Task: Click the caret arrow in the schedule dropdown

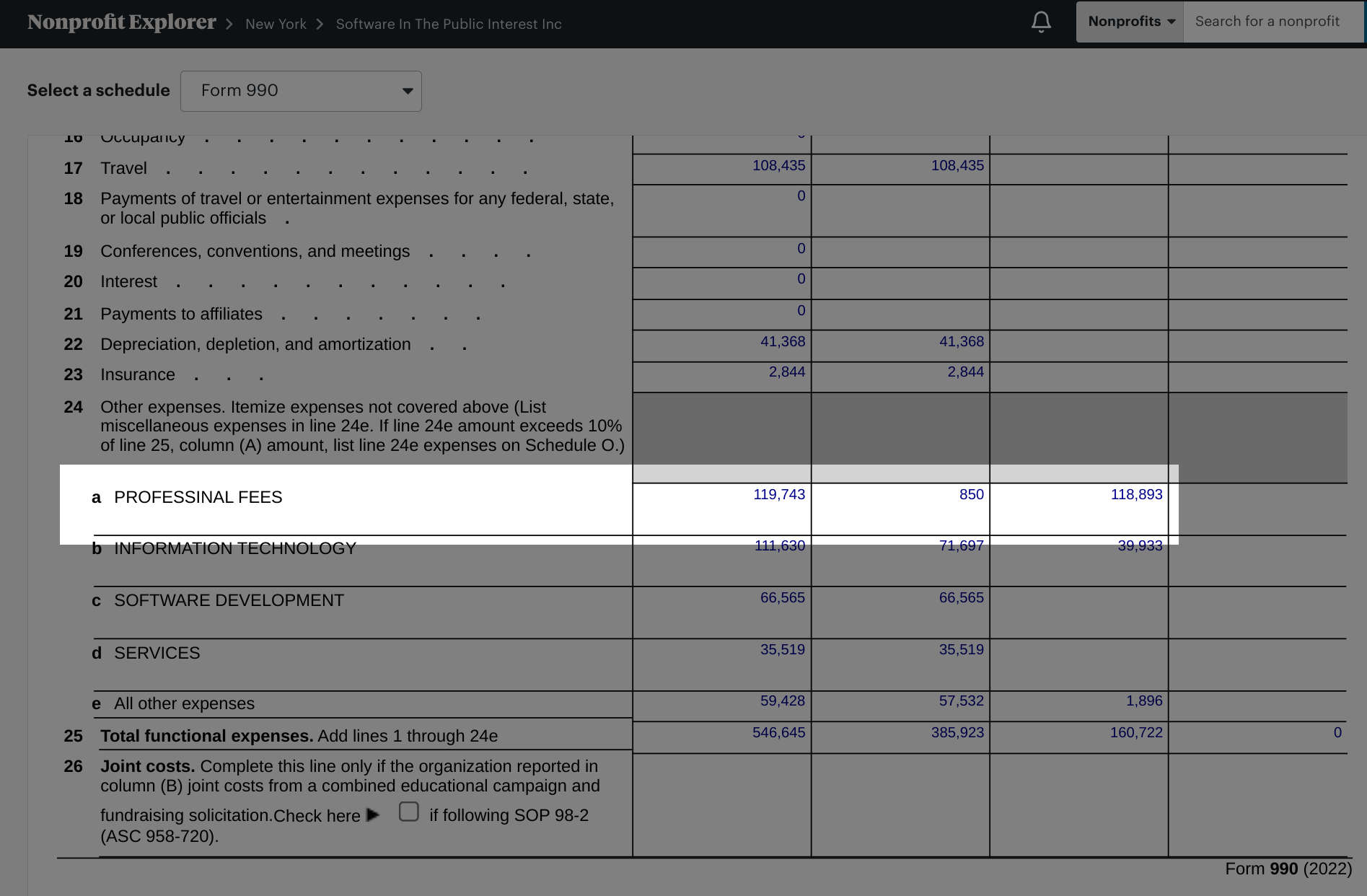Action: 408,91
